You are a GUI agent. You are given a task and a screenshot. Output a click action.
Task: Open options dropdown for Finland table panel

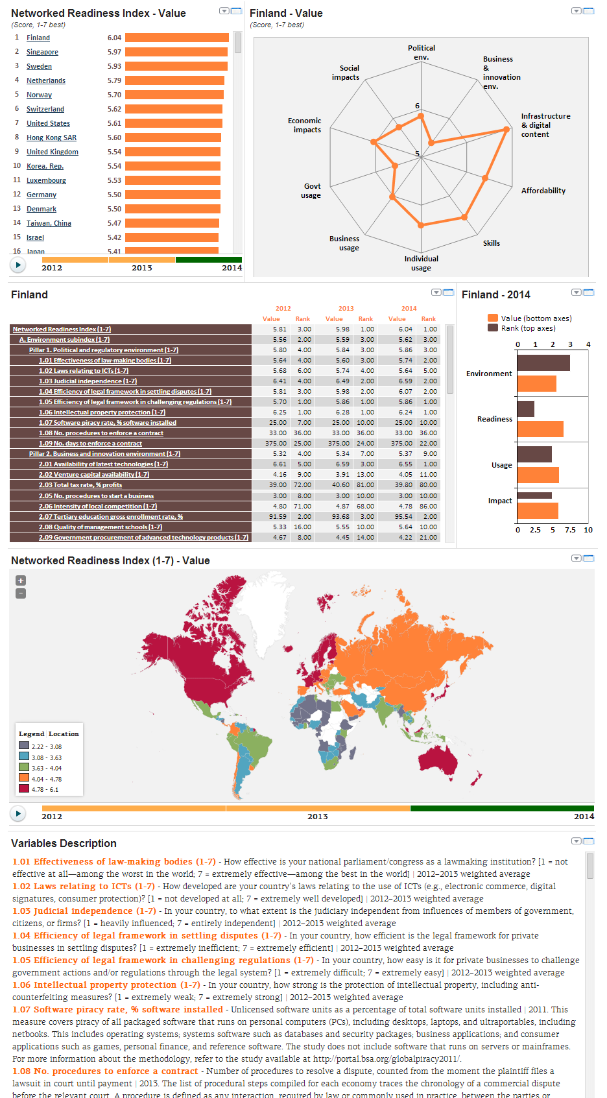click(x=435, y=293)
